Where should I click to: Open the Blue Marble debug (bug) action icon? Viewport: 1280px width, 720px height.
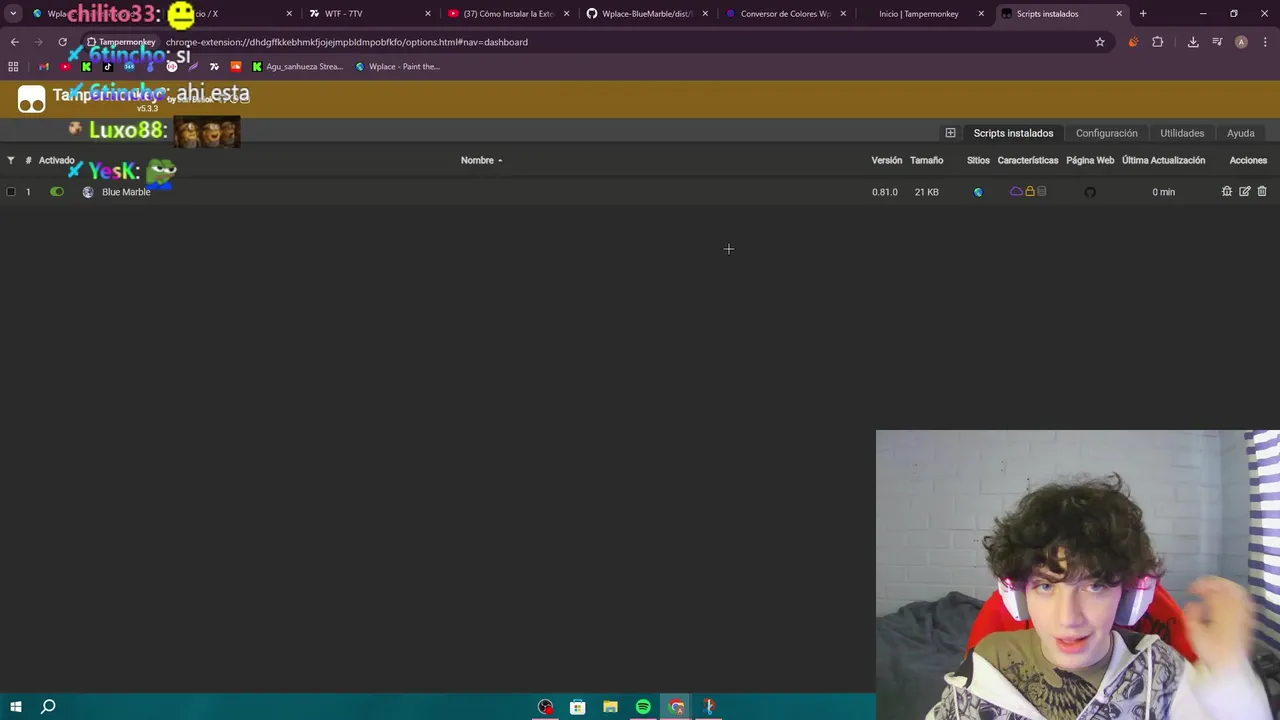[x=1227, y=191]
